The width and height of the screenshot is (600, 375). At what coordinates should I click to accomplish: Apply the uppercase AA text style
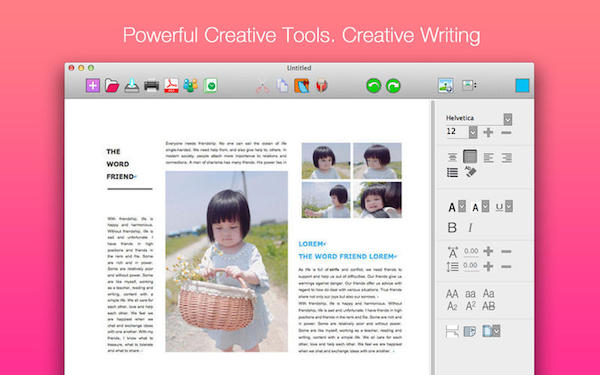452,294
